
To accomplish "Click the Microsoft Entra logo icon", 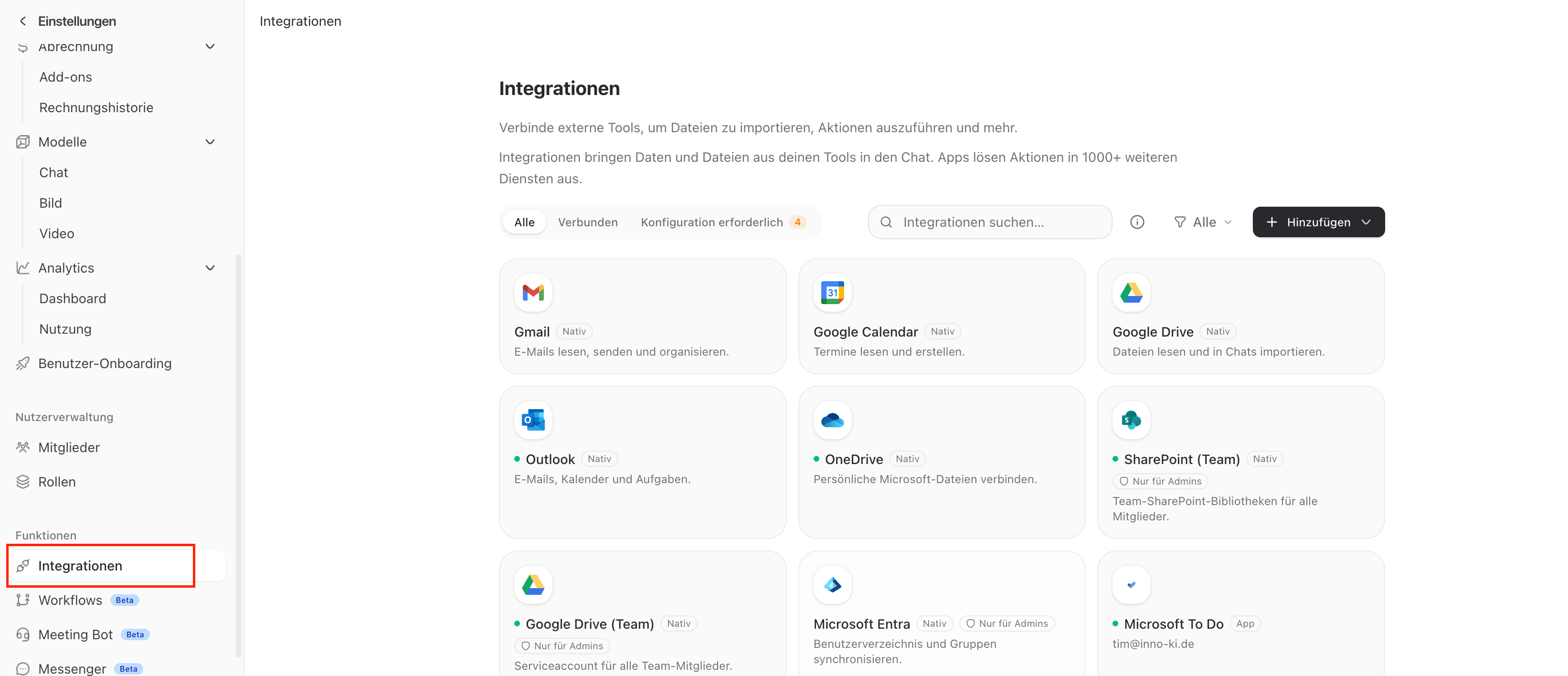I will pos(832,585).
